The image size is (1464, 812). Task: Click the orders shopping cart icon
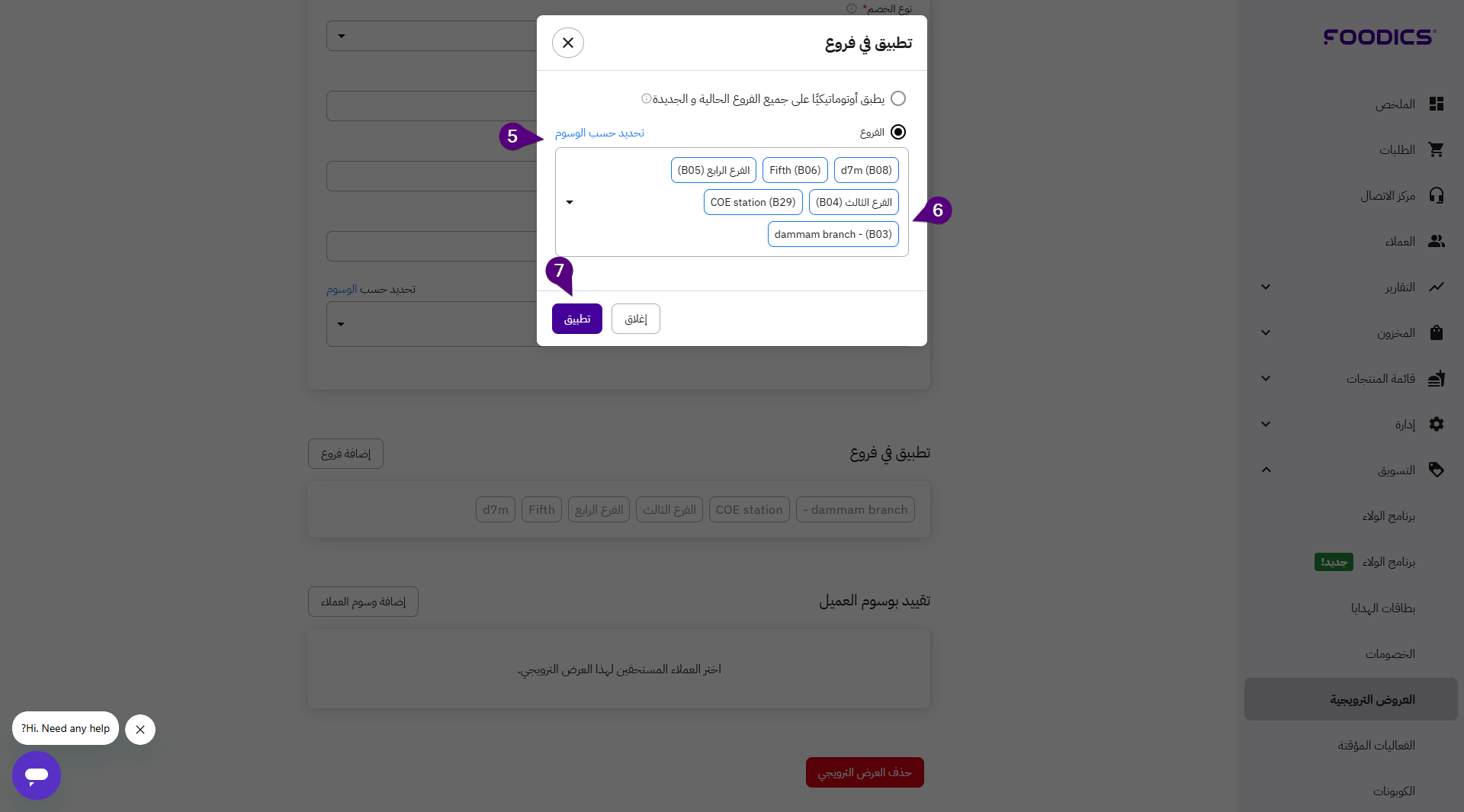1437,149
